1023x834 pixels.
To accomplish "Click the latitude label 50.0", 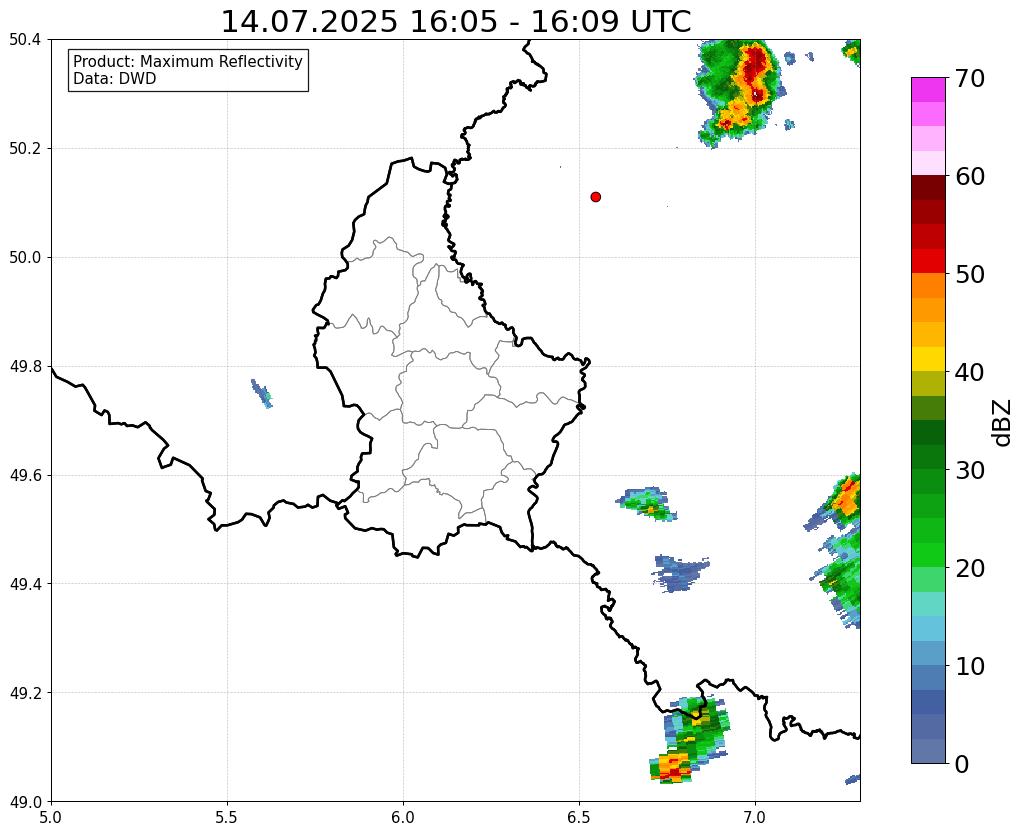I will (25, 257).
